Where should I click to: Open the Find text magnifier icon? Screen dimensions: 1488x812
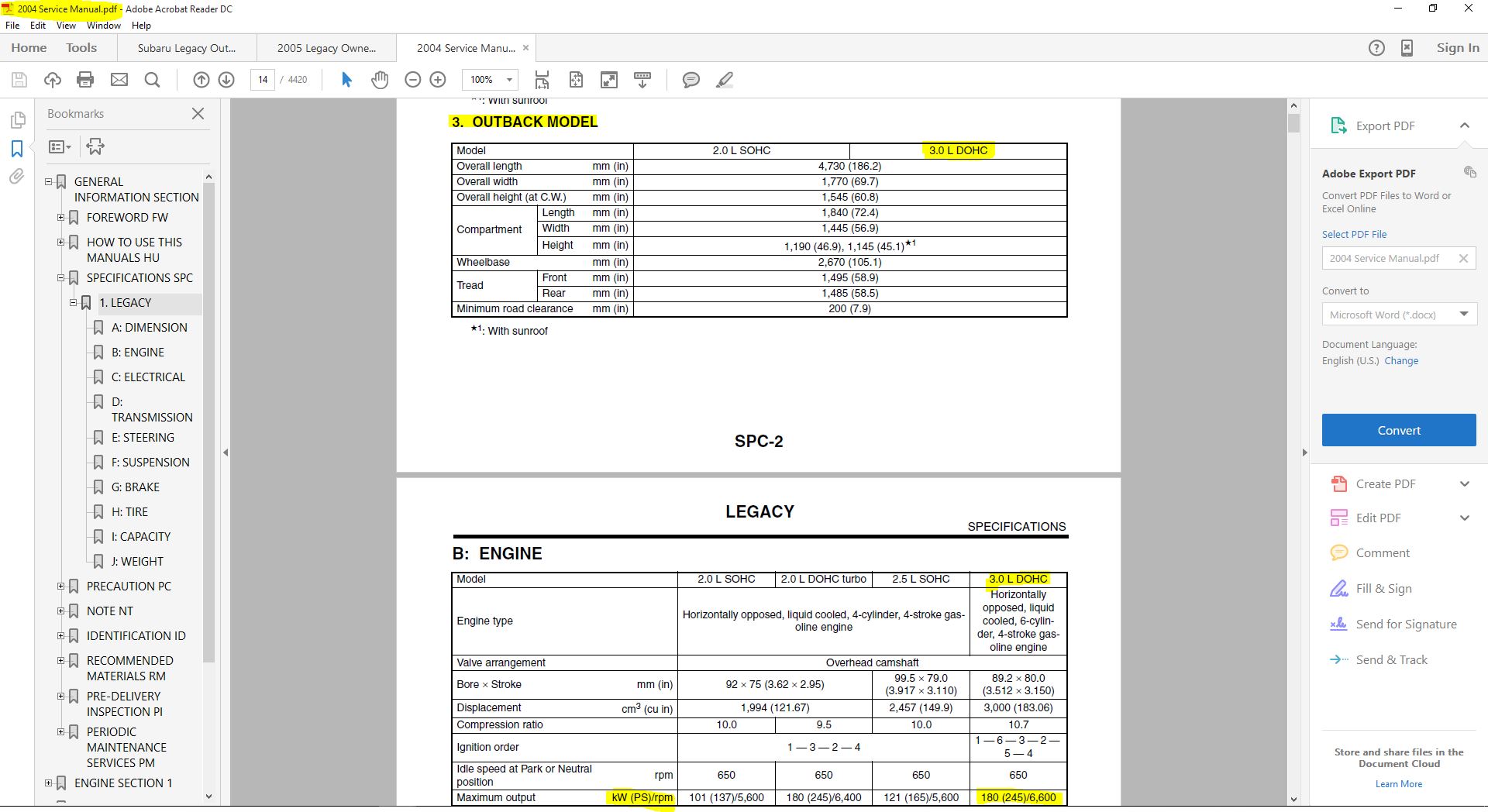click(153, 79)
